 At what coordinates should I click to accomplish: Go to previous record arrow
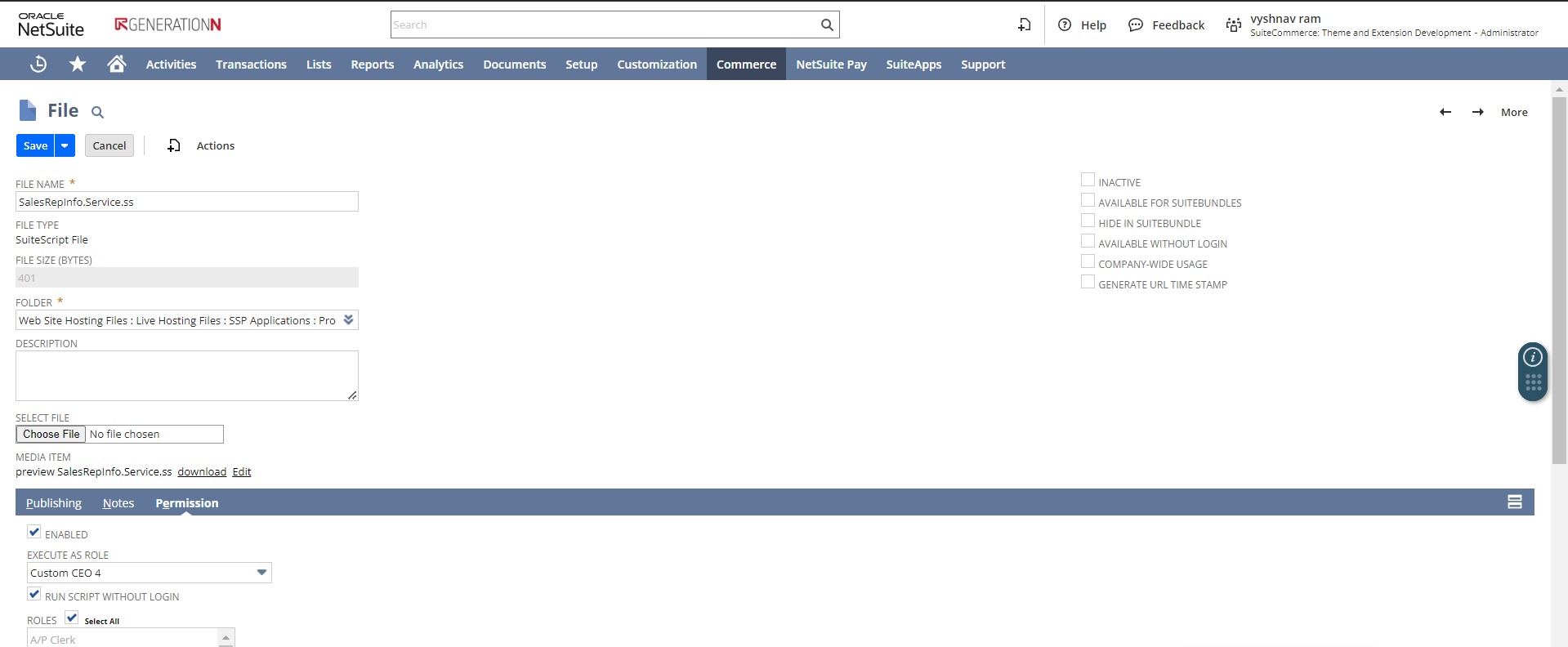click(x=1445, y=112)
